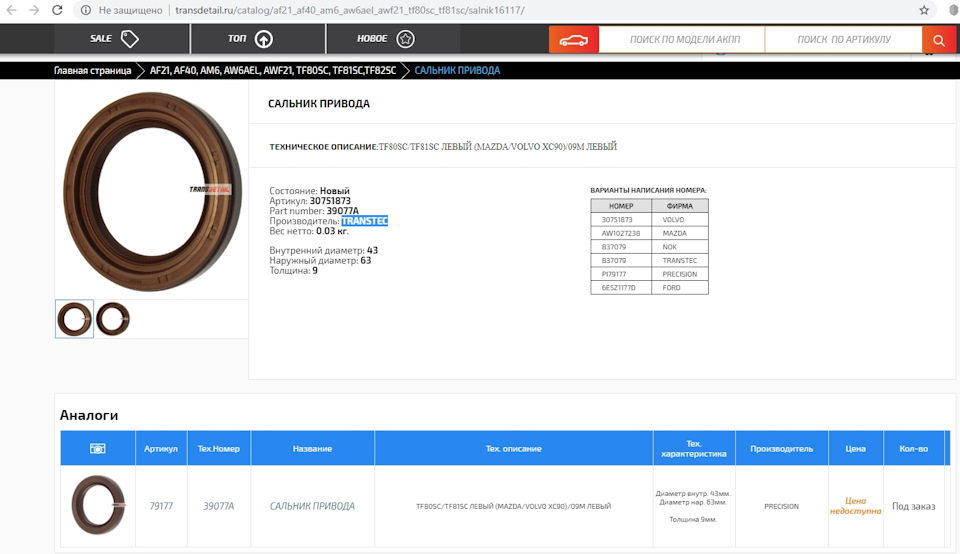Click analog tech number 39077A

219,506
